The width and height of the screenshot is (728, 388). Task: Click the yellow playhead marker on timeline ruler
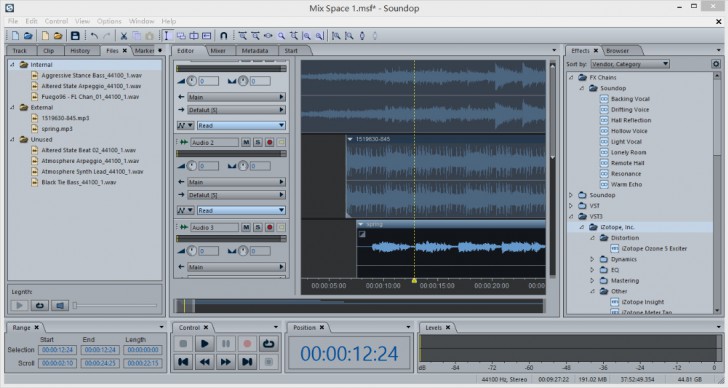click(414, 280)
